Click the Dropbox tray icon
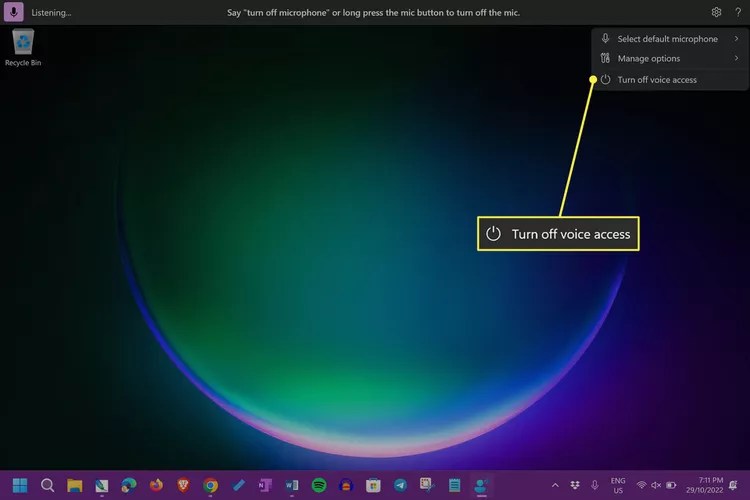 point(575,485)
